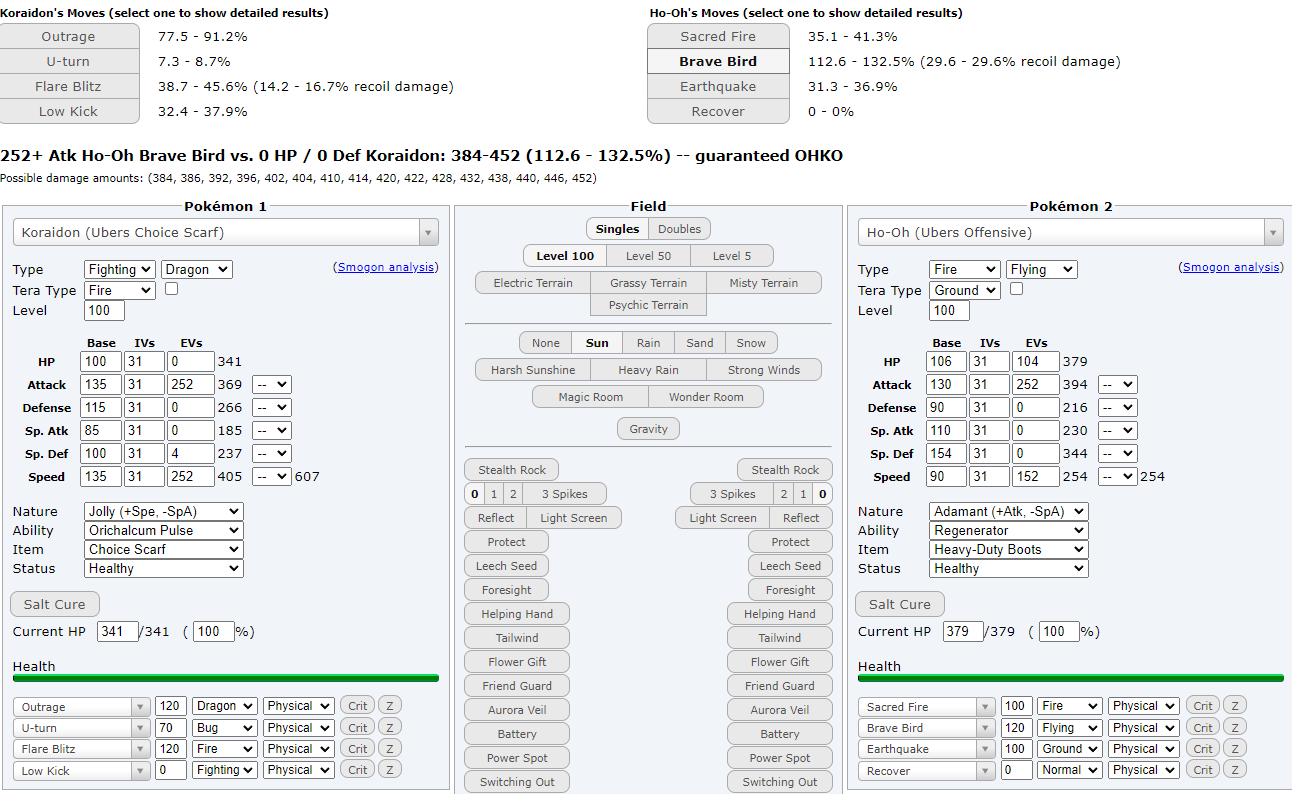The width and height of the screenshot is (1292, 794).
Task: Open Ho-Oh's Item dropdown showing Heavy-Duty Boots
Action: (1009, 549)
